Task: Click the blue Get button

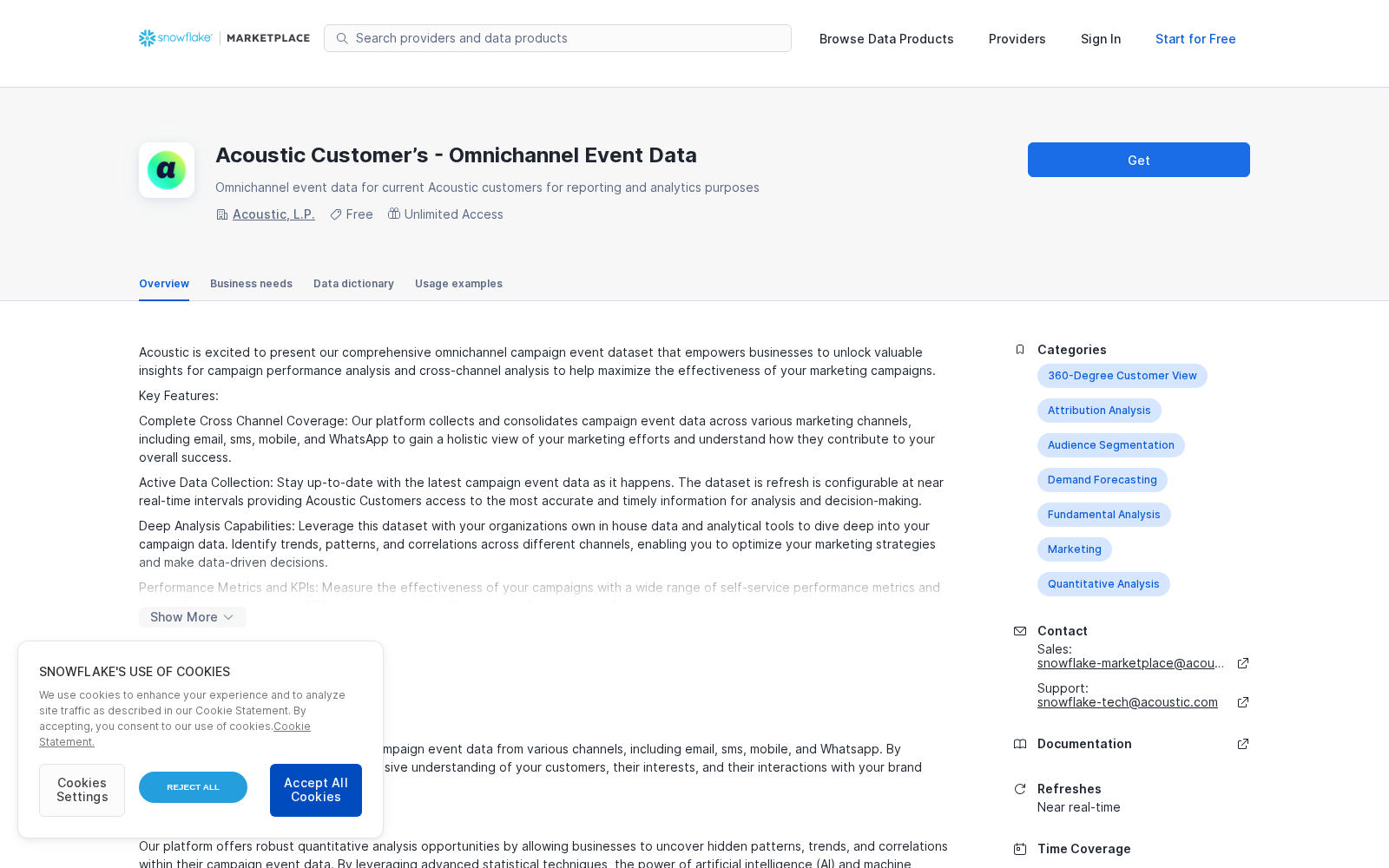Action: pos(1139,160)
